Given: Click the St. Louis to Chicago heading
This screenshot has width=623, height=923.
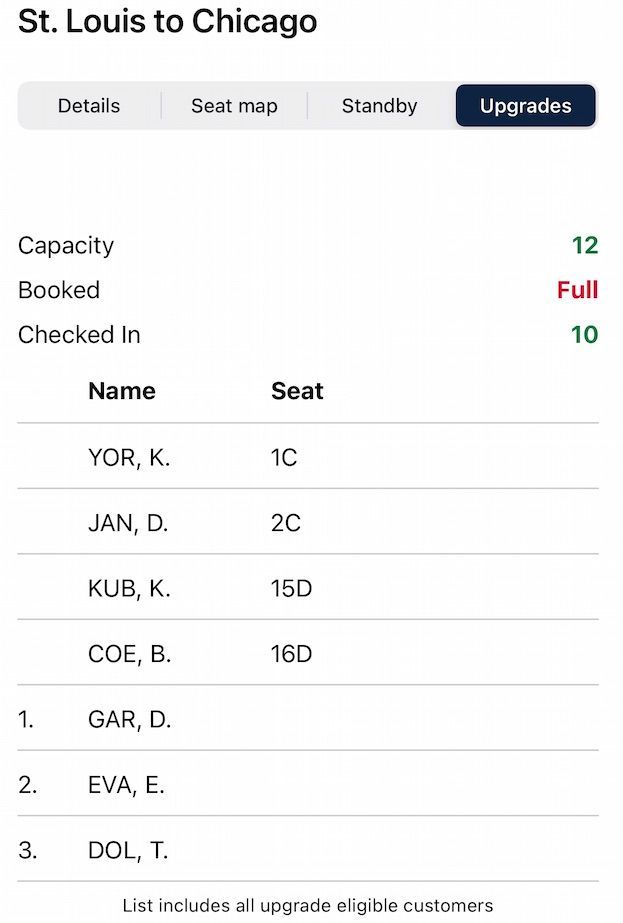Looking at the screenshot, I should point(168,22).
